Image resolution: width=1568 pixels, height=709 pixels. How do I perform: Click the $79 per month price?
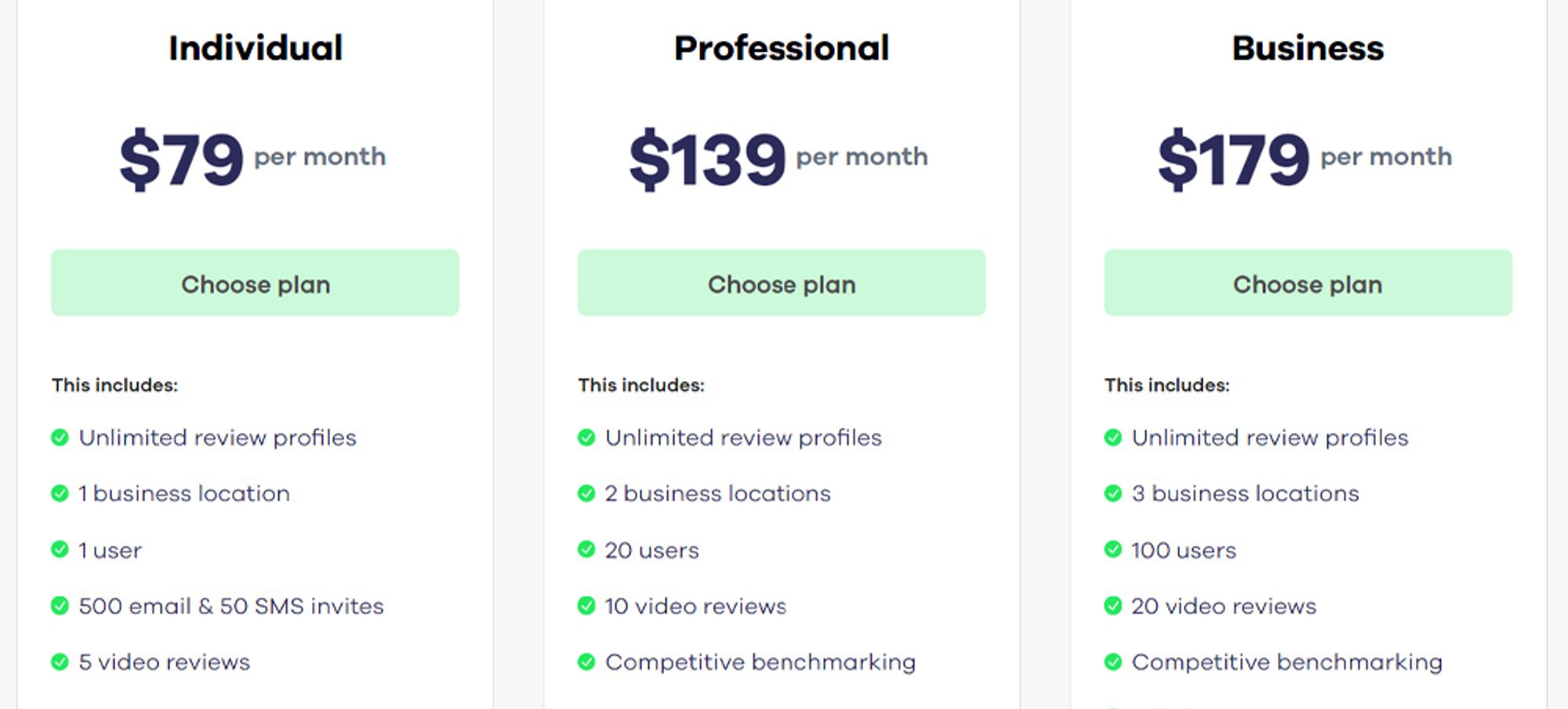(252, 159)
